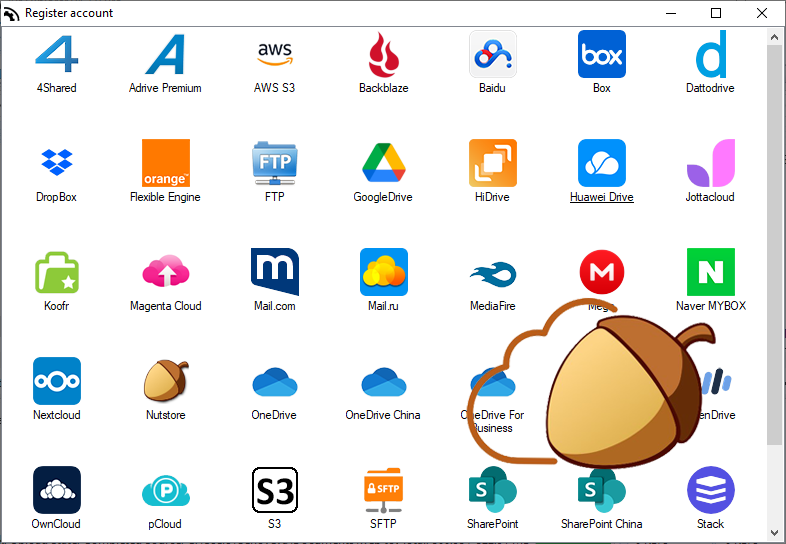Click the scrollbar down arrow

(774, 533)
